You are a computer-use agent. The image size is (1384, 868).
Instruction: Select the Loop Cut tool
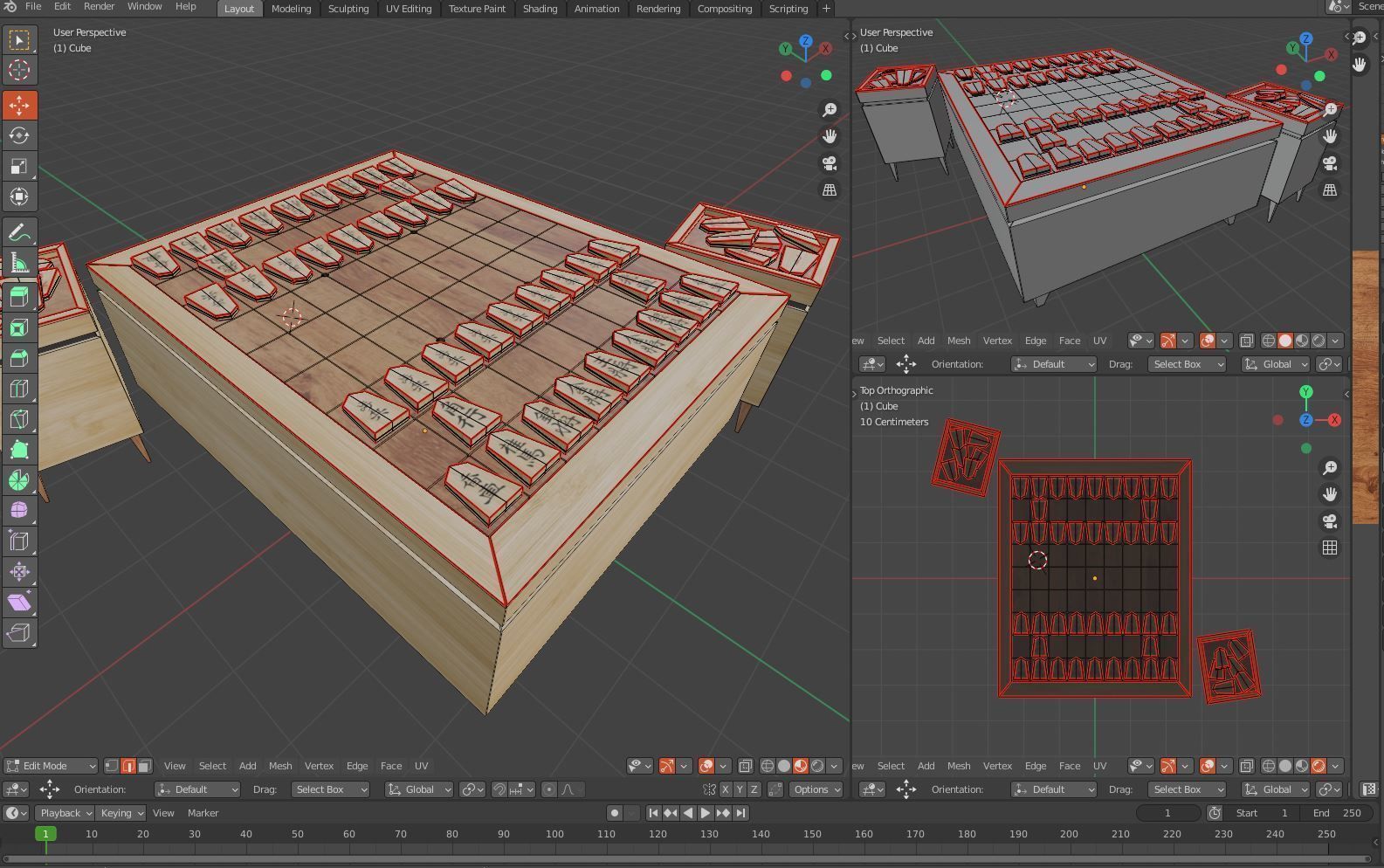(19, 389)
